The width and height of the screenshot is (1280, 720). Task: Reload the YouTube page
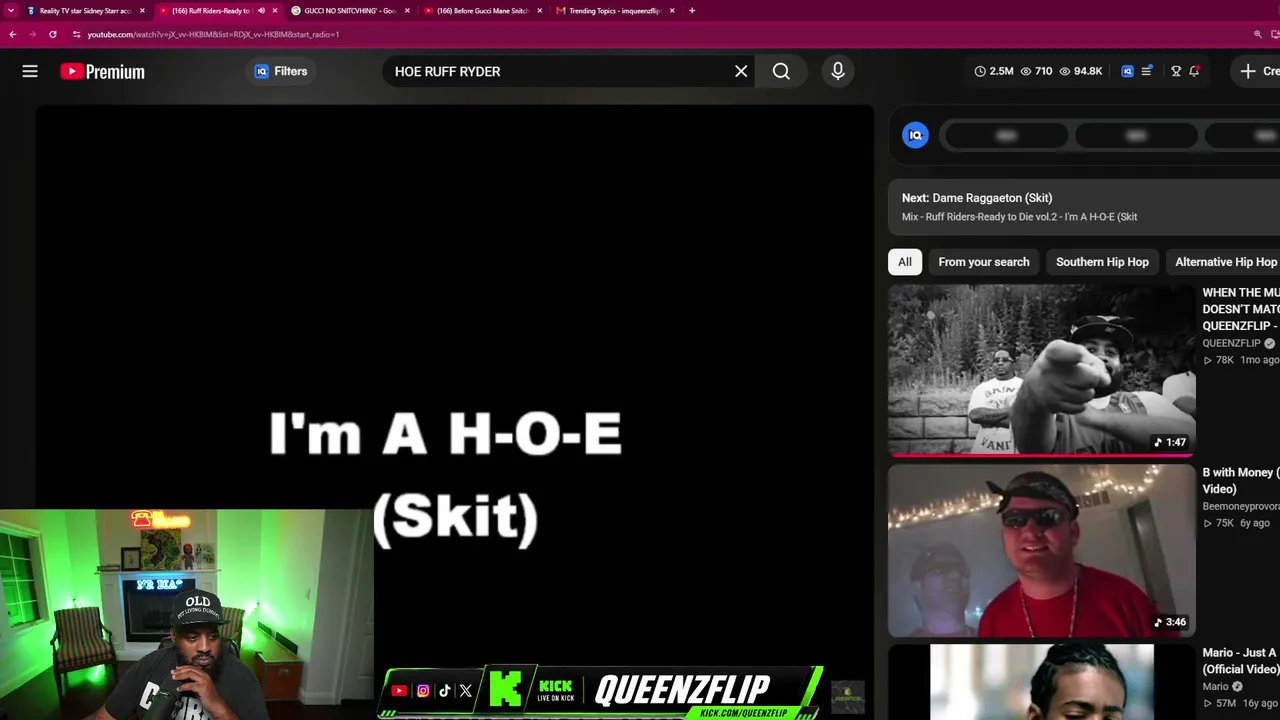[x=53, y=34]
